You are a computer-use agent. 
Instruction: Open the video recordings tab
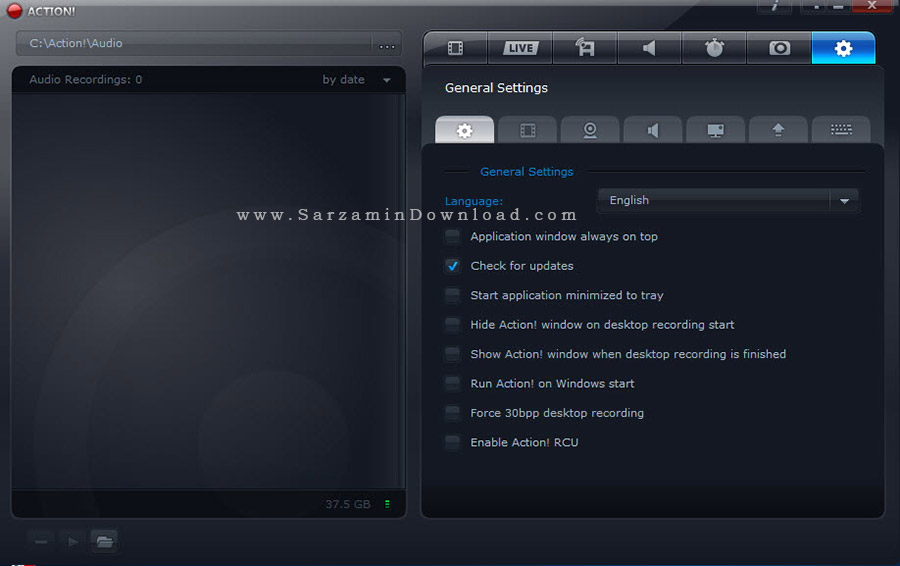[455, 48]
